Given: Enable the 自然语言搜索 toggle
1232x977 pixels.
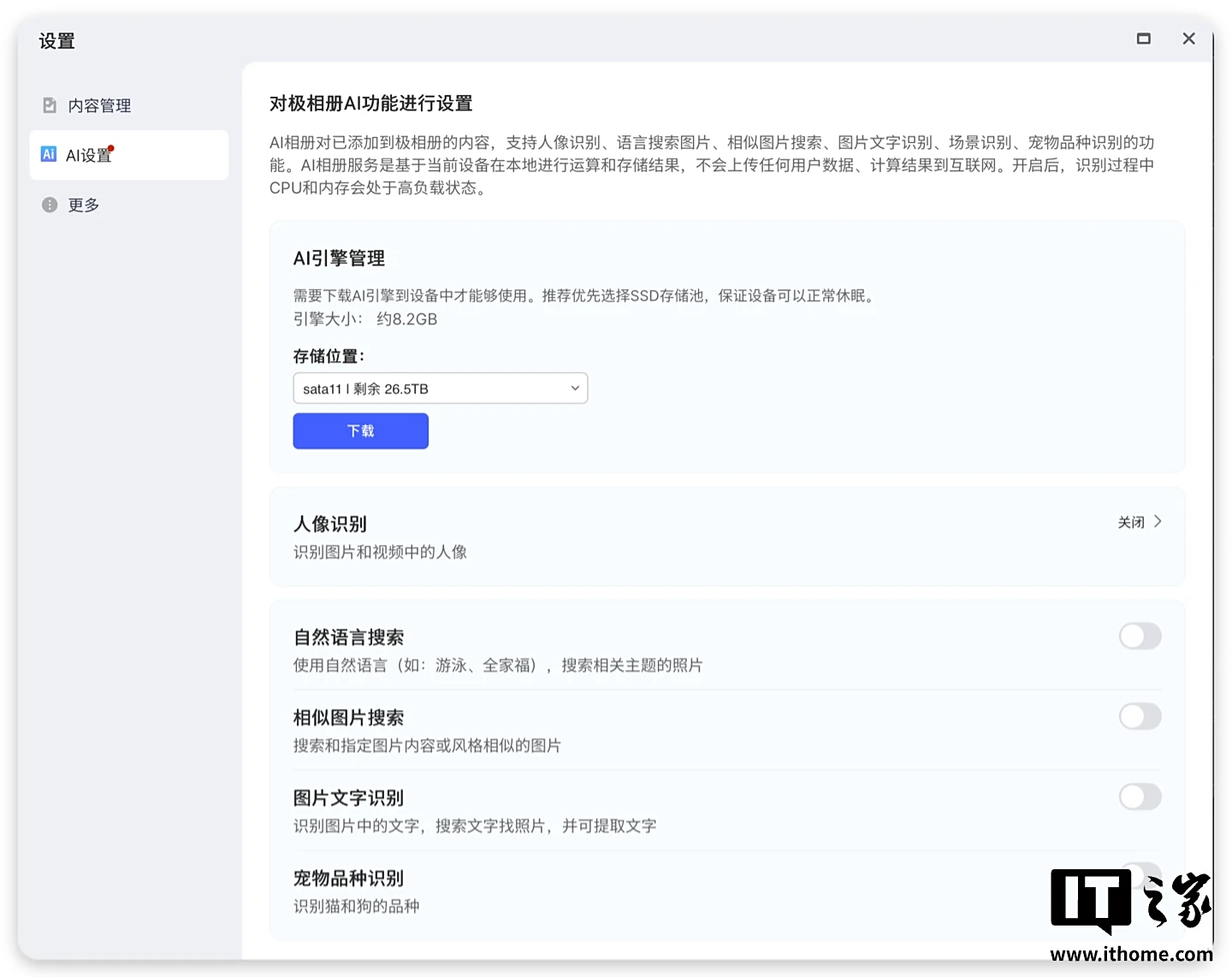Looking at the screenshot, I should [x=1140, y=636].
